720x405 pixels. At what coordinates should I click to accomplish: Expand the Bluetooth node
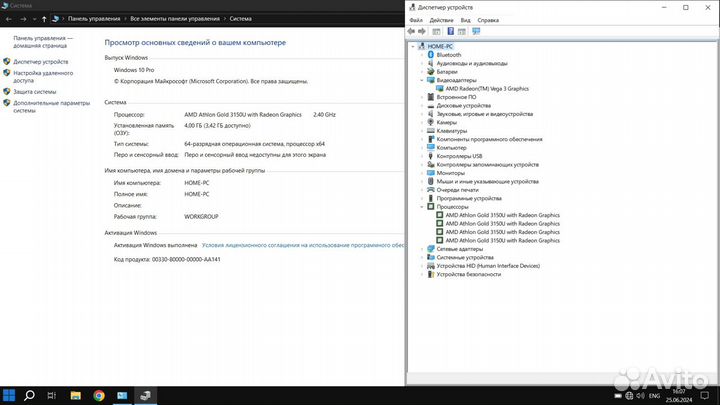(422, 55)
